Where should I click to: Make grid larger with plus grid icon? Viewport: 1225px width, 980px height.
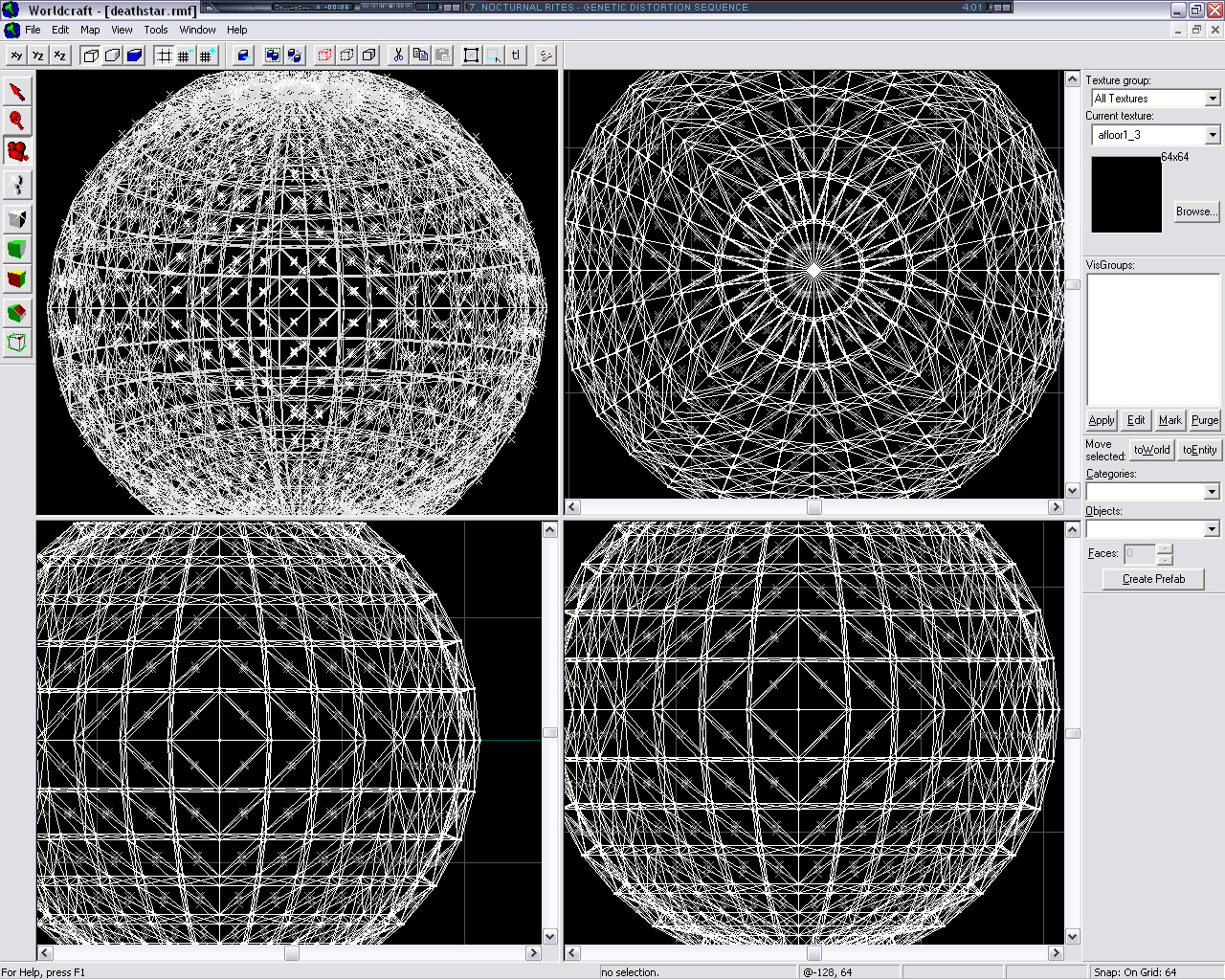[208, 56]
